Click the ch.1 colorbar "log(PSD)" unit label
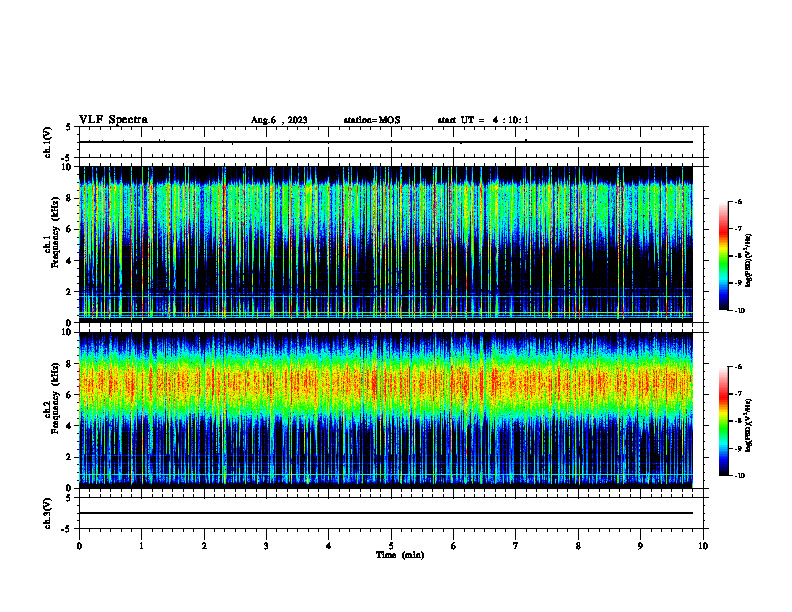 [749, 261]
